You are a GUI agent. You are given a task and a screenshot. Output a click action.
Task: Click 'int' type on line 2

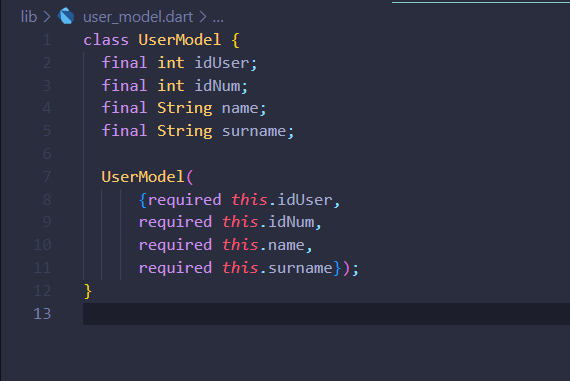pos(171,63)
